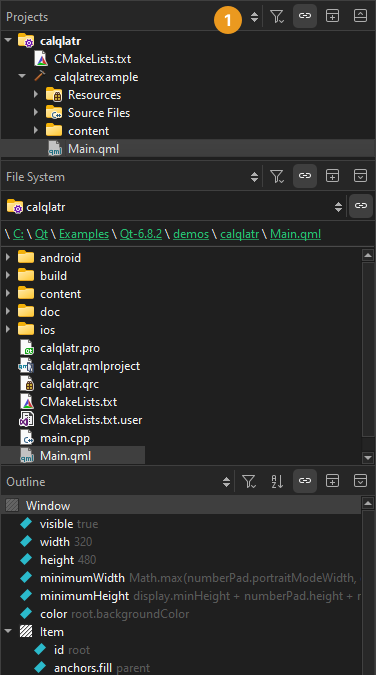Split the Projects panel view
This screenshot has width=376, height=675.
[x=332, y=16]
